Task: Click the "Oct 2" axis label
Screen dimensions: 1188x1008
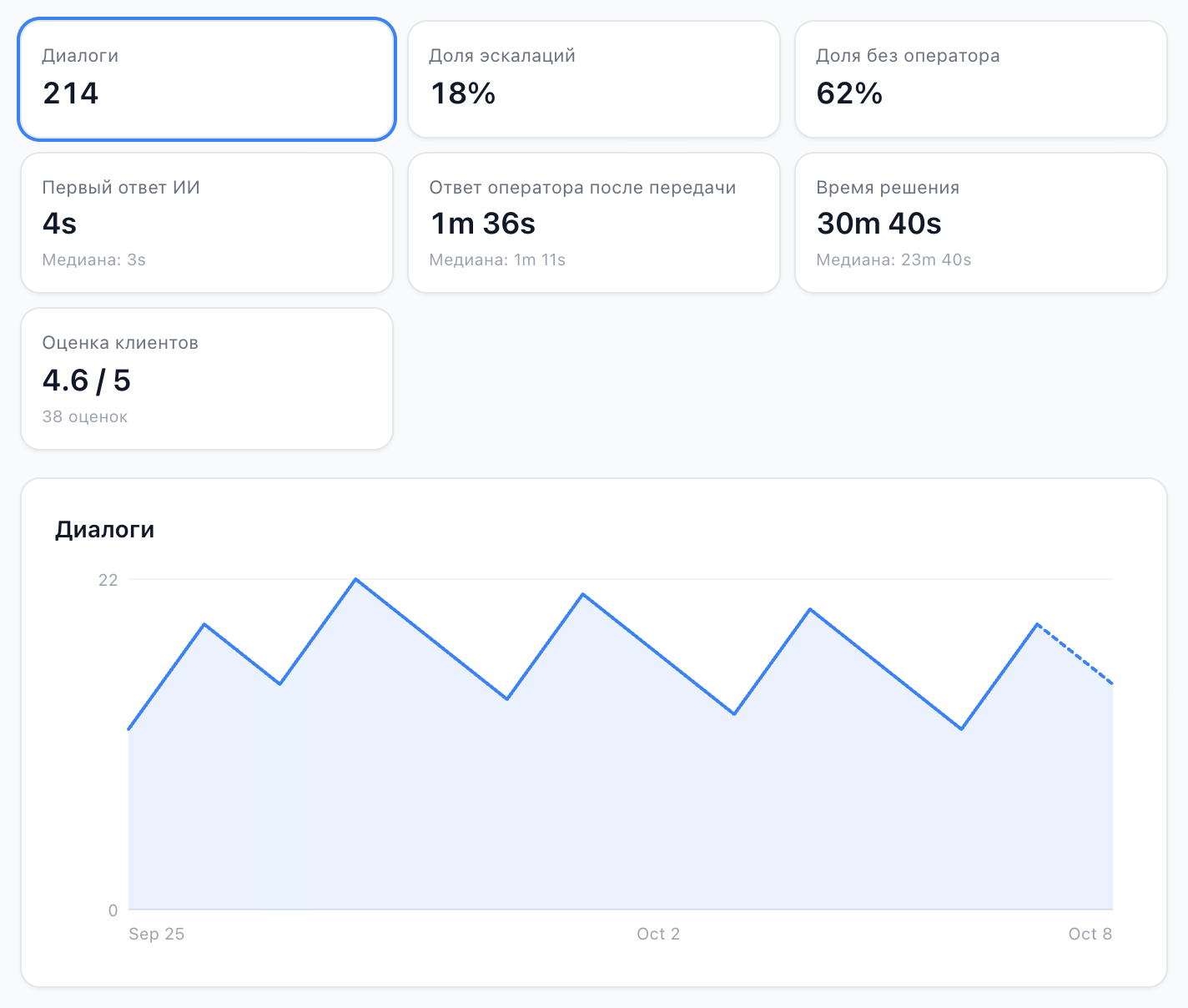Action: pyautogui.click(x=658, y=934)
